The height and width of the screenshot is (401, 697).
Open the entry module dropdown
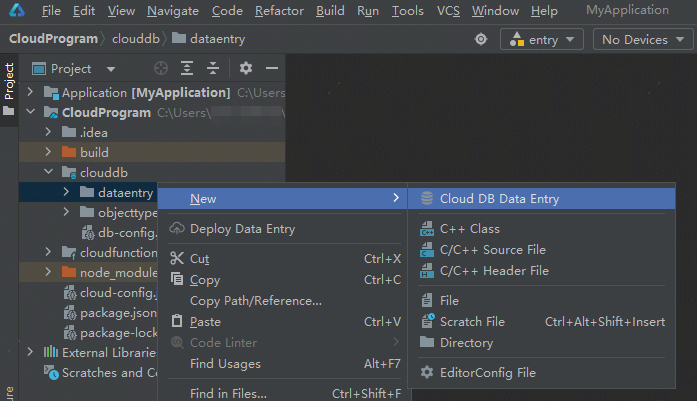tap(543, 40)
